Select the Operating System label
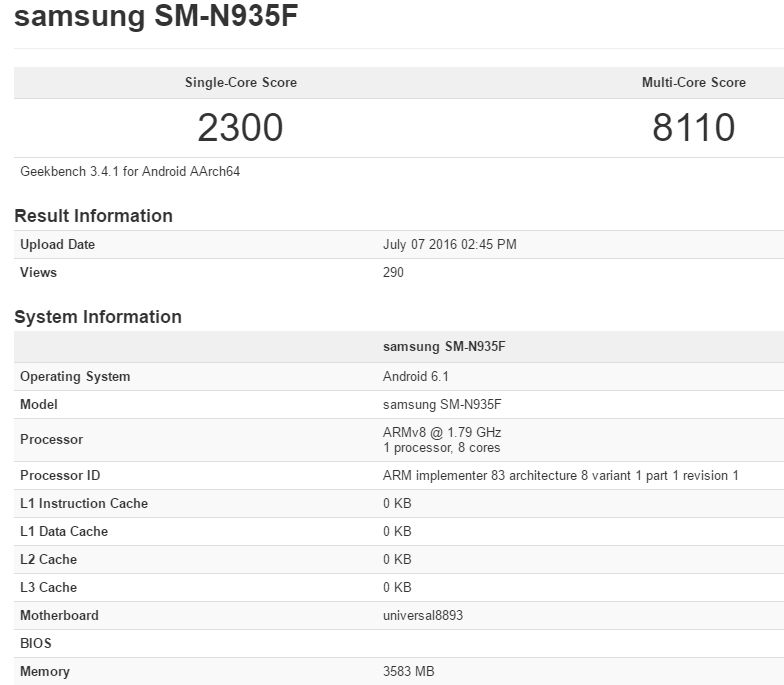 coord(75,376)
